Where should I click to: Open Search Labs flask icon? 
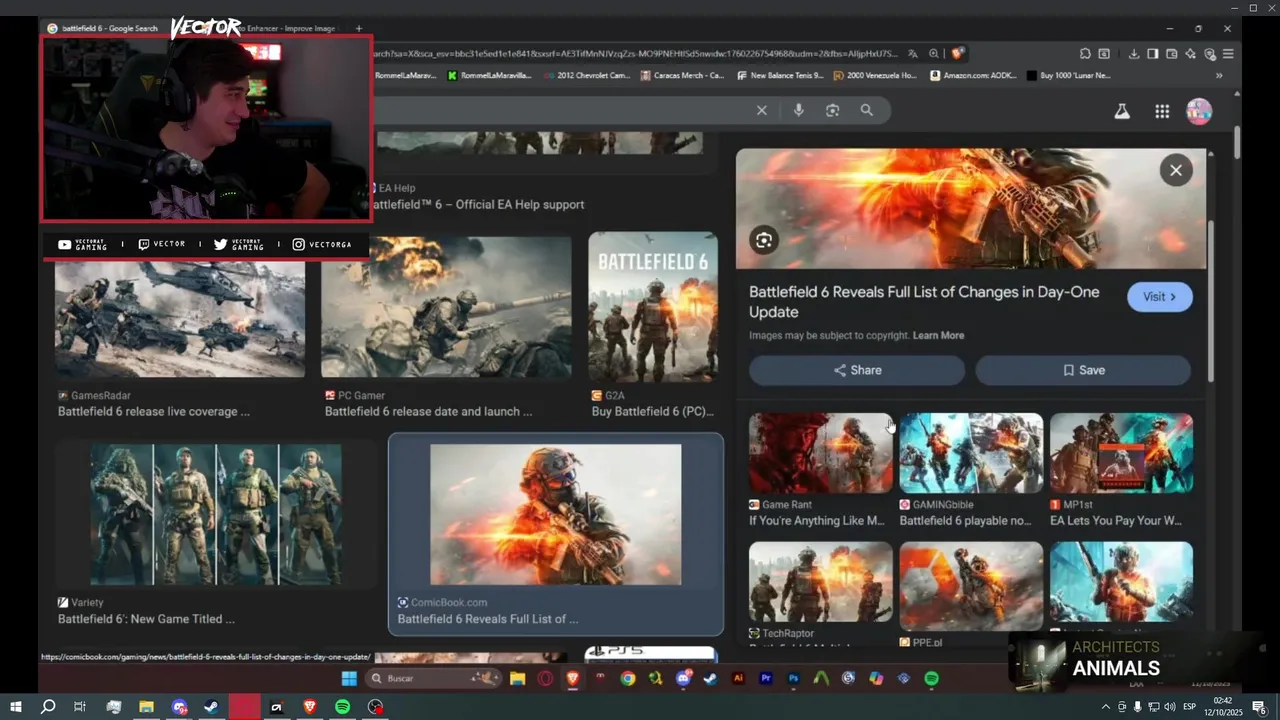[1122, 112]
